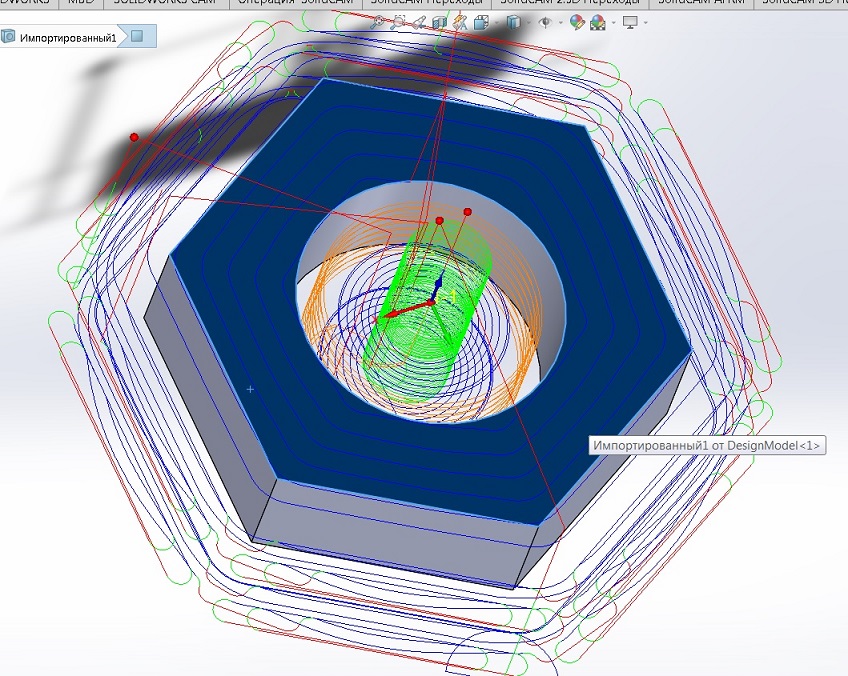Screen dimensions: 848x676
Task: Expand the Apply Scene dropdown arrow
Action: (x=613, y=23)
